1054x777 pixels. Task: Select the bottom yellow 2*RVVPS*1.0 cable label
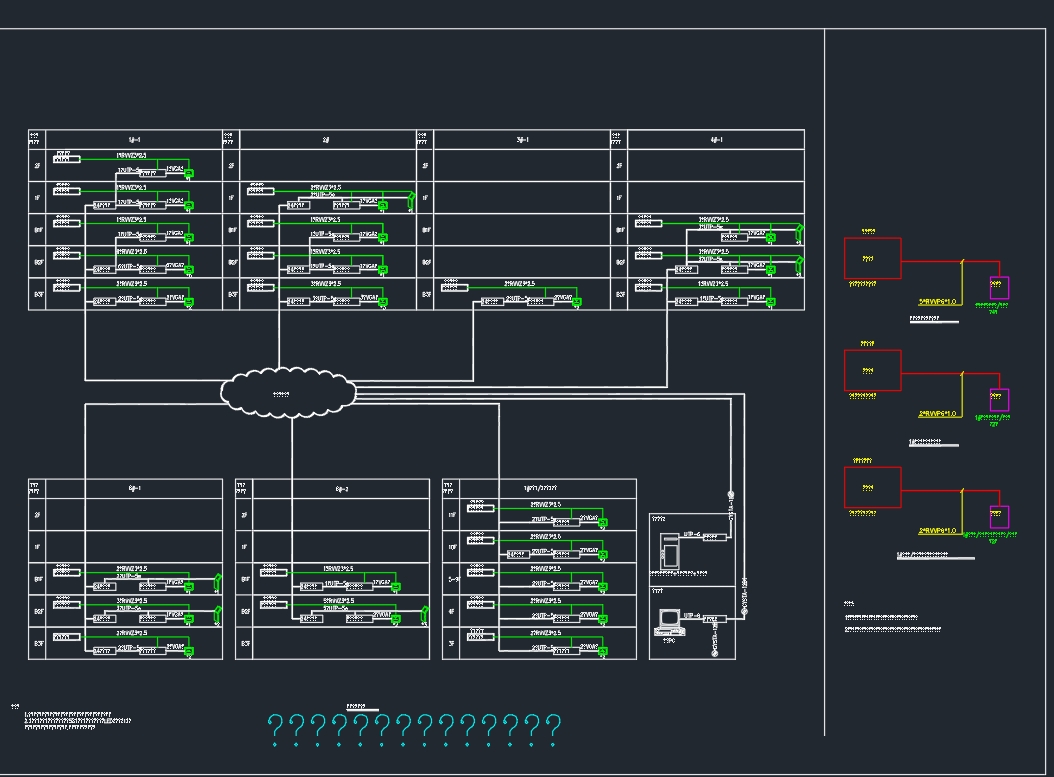[x=937, y=531]
